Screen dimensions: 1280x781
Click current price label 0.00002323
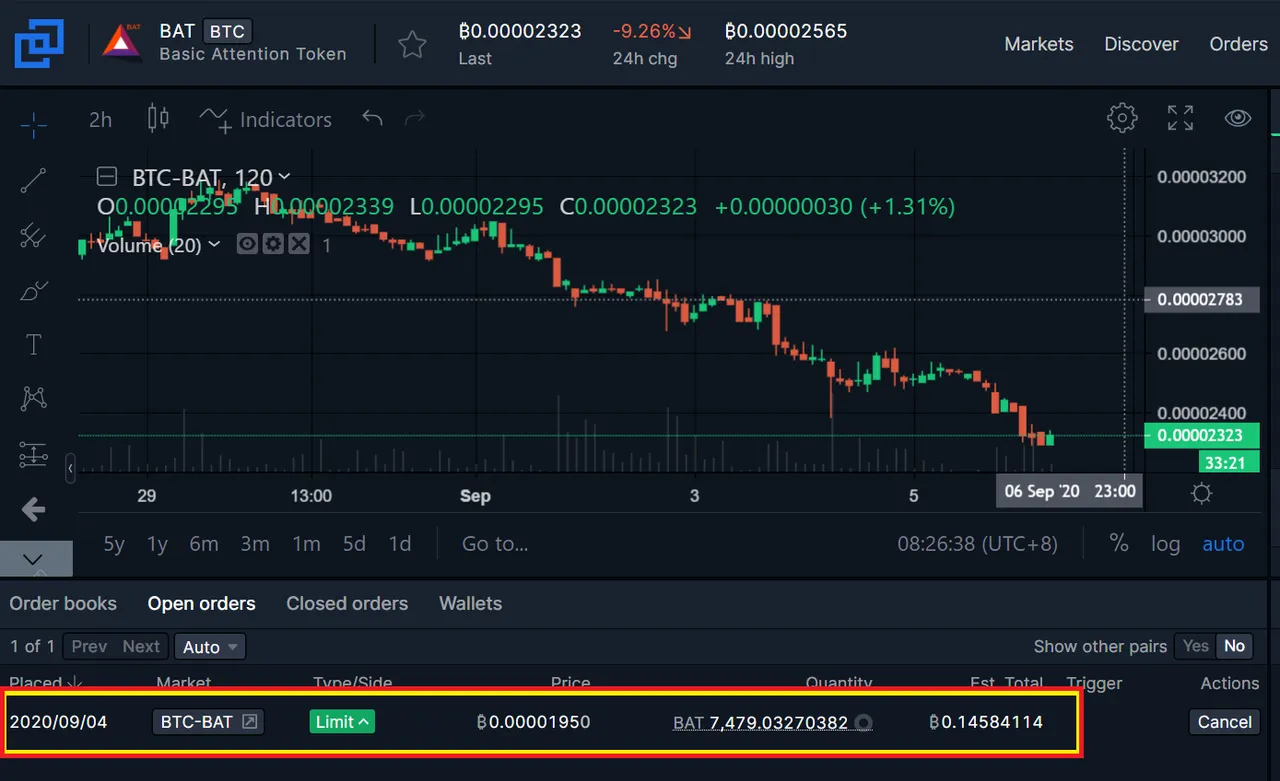pos(1201,436)
